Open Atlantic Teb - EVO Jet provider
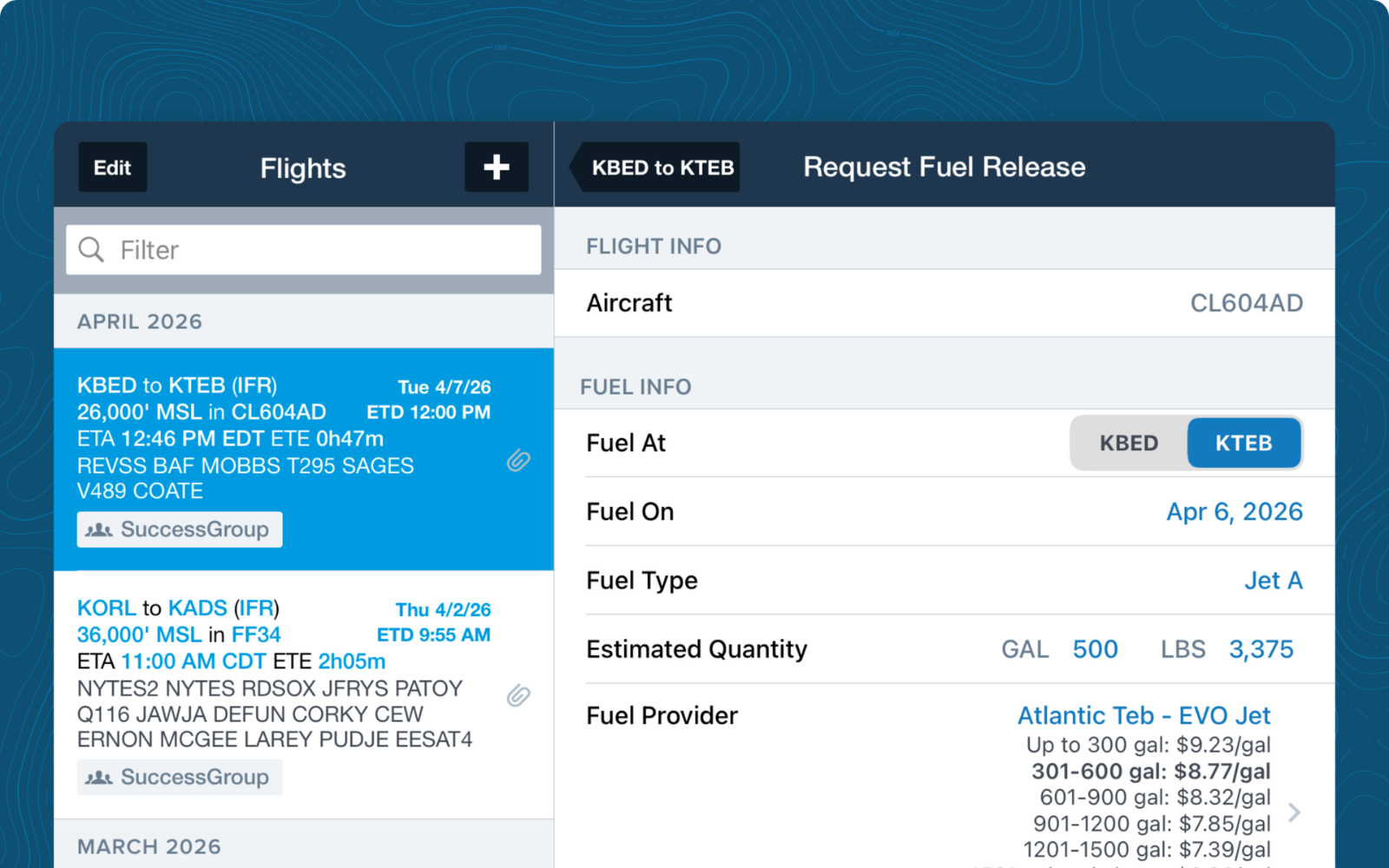This screenshot has height=868, width=1389. [x=1143, y=715]
